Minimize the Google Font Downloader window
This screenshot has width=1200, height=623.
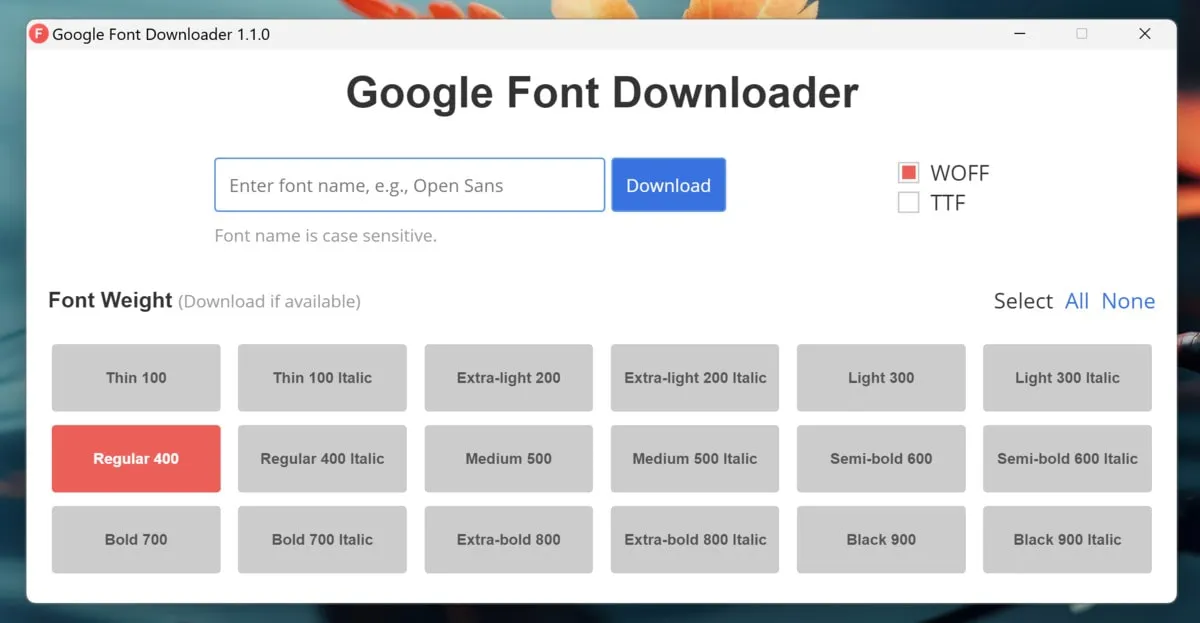(1020, 34)
